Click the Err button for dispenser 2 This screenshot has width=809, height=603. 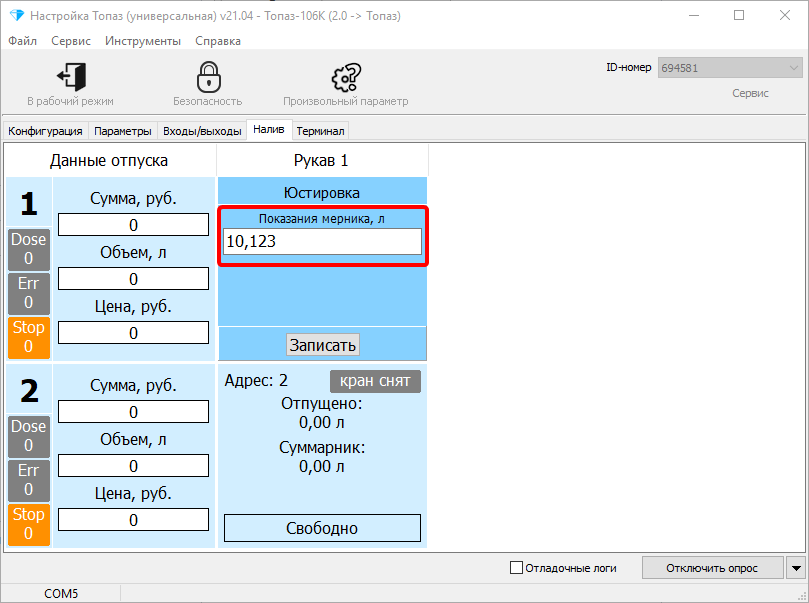(29, 480)
